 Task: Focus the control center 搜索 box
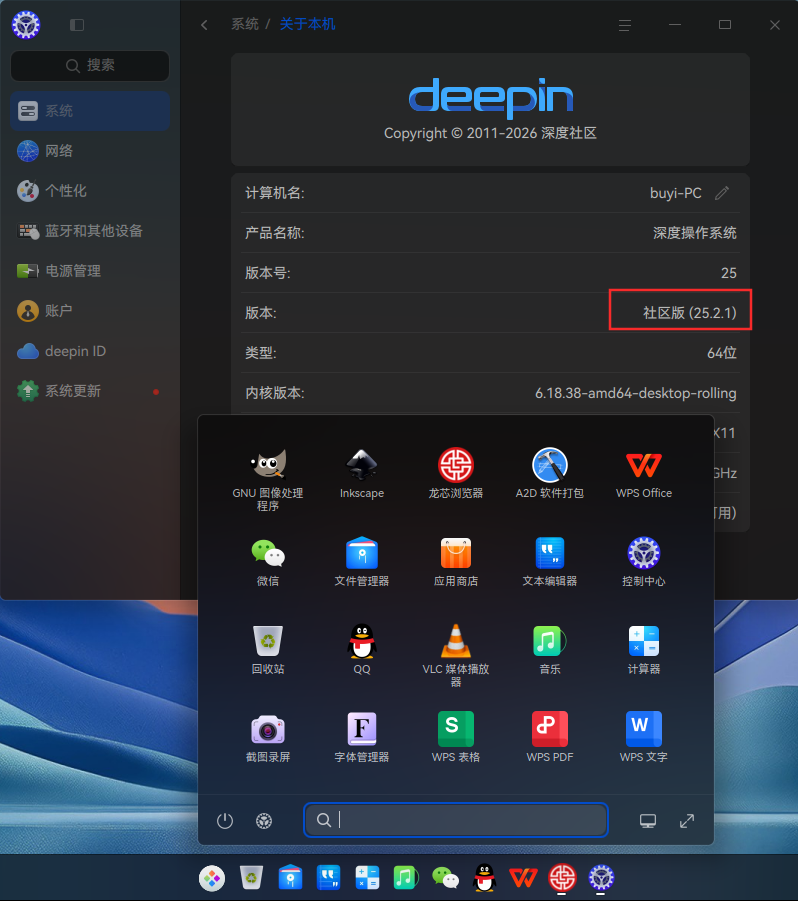[90, 66]
